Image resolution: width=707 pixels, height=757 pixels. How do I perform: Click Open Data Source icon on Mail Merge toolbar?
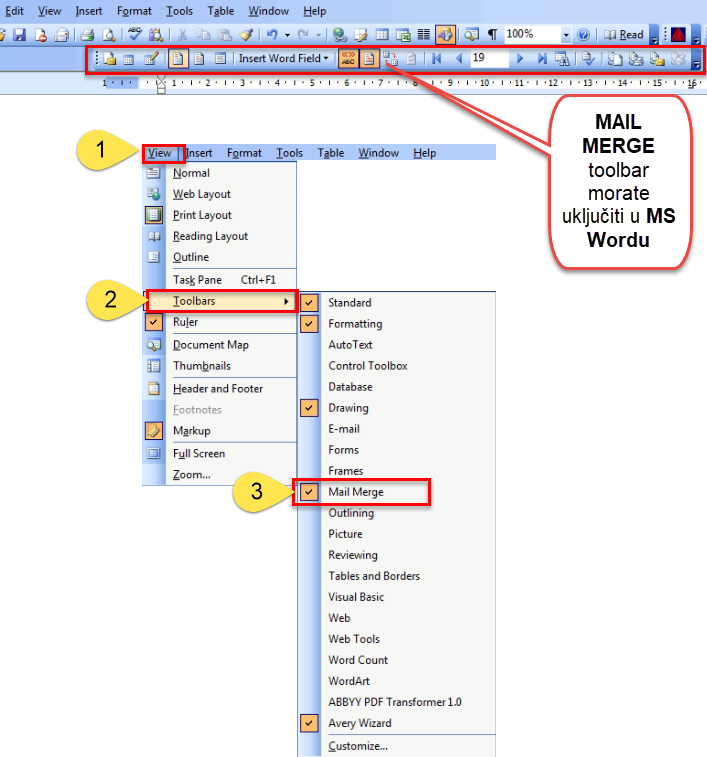pyautogui.click(x=128, y=59)
